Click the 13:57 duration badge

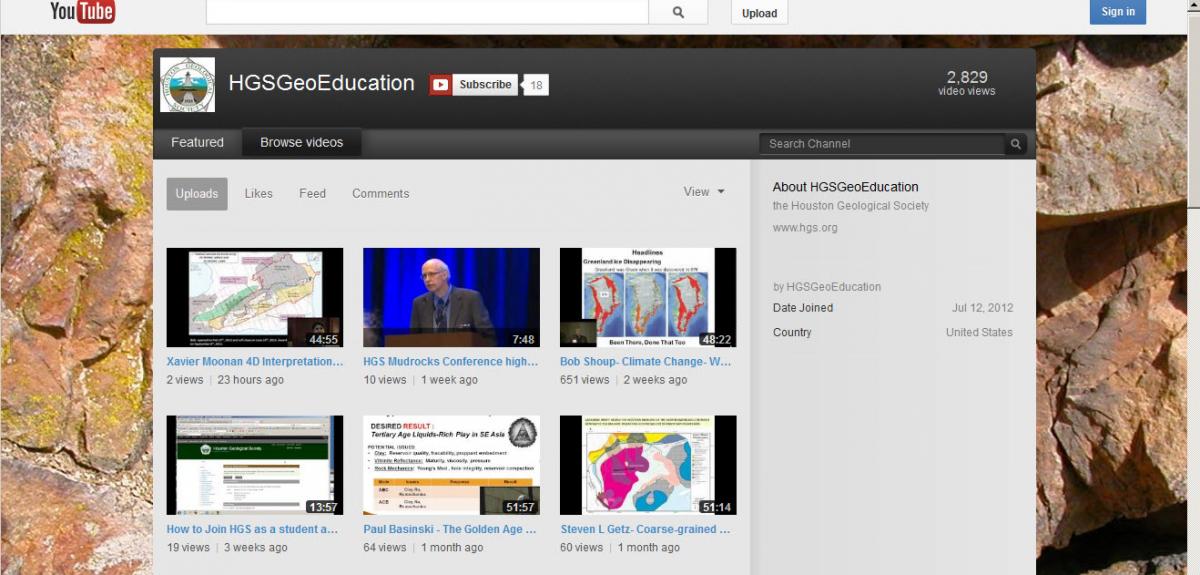pos(323,507)
